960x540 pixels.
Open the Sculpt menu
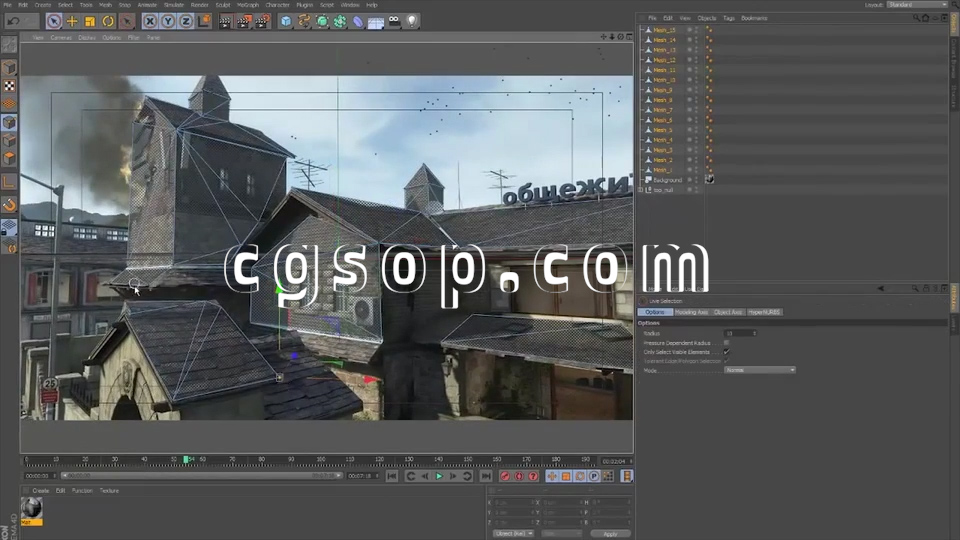[x=223, y=5]
